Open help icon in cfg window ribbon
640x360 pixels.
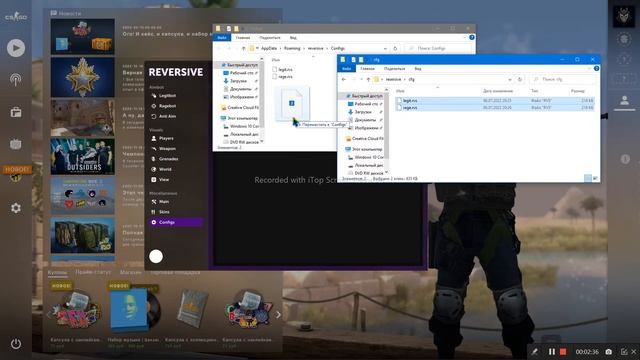point(596,69)
